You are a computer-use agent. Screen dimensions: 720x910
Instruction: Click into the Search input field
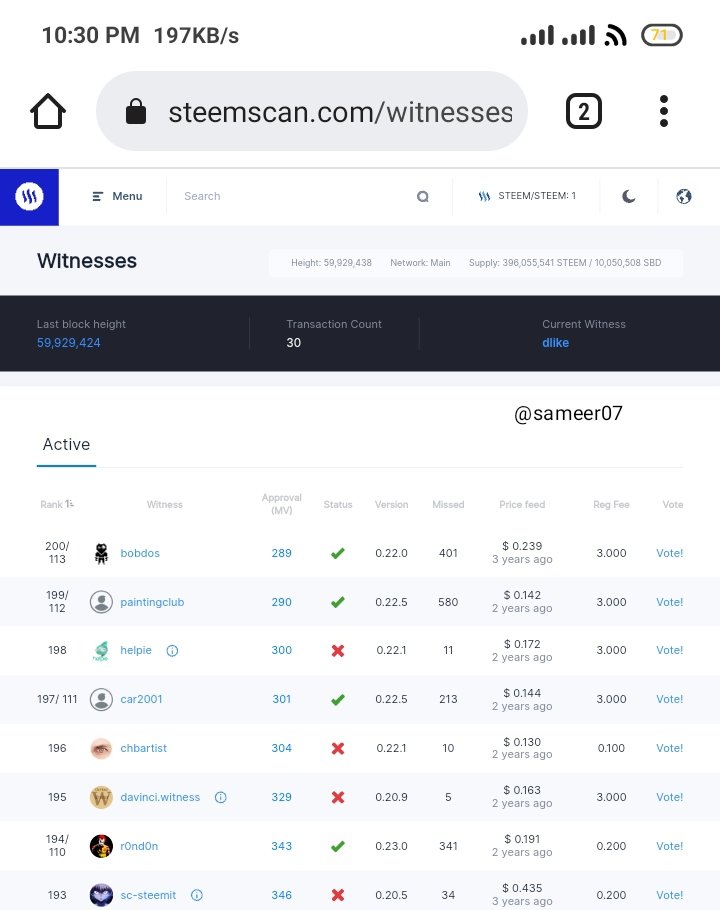click(290, 197)
